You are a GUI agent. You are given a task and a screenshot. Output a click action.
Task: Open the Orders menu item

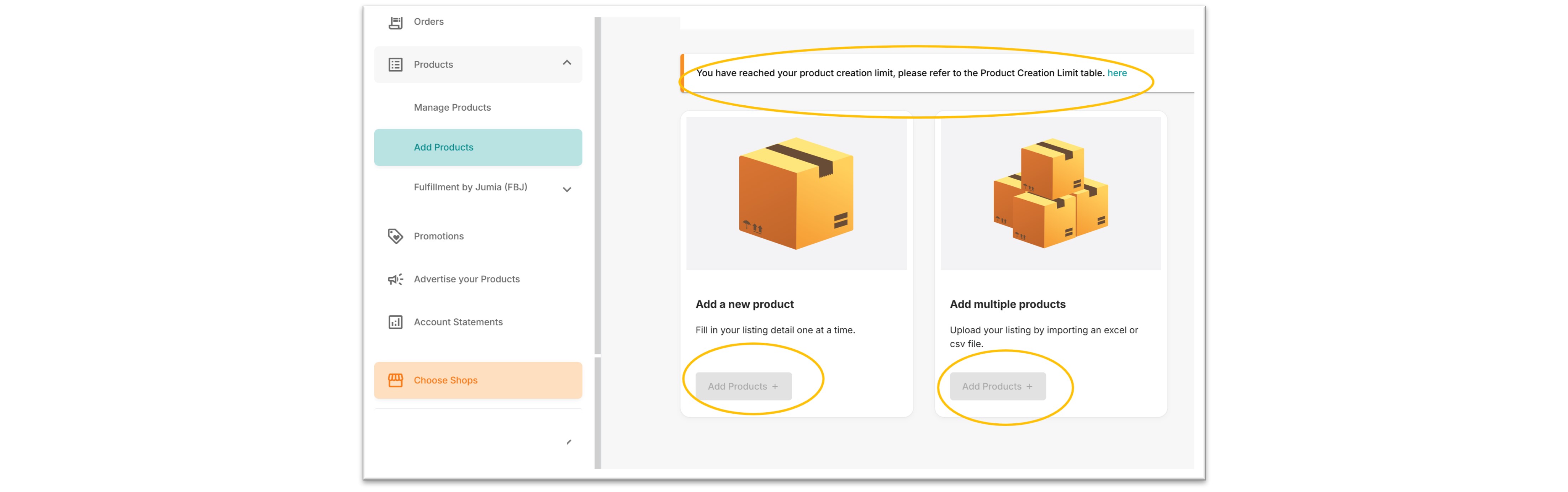coord(428,22)
